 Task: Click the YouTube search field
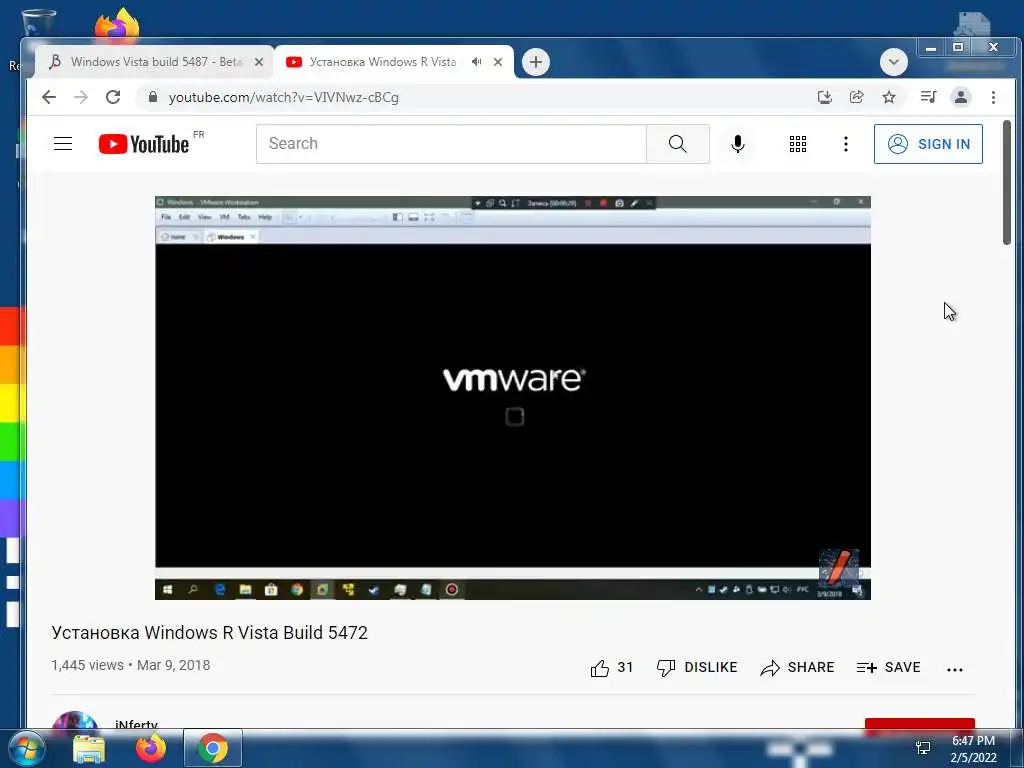point(451,144)
